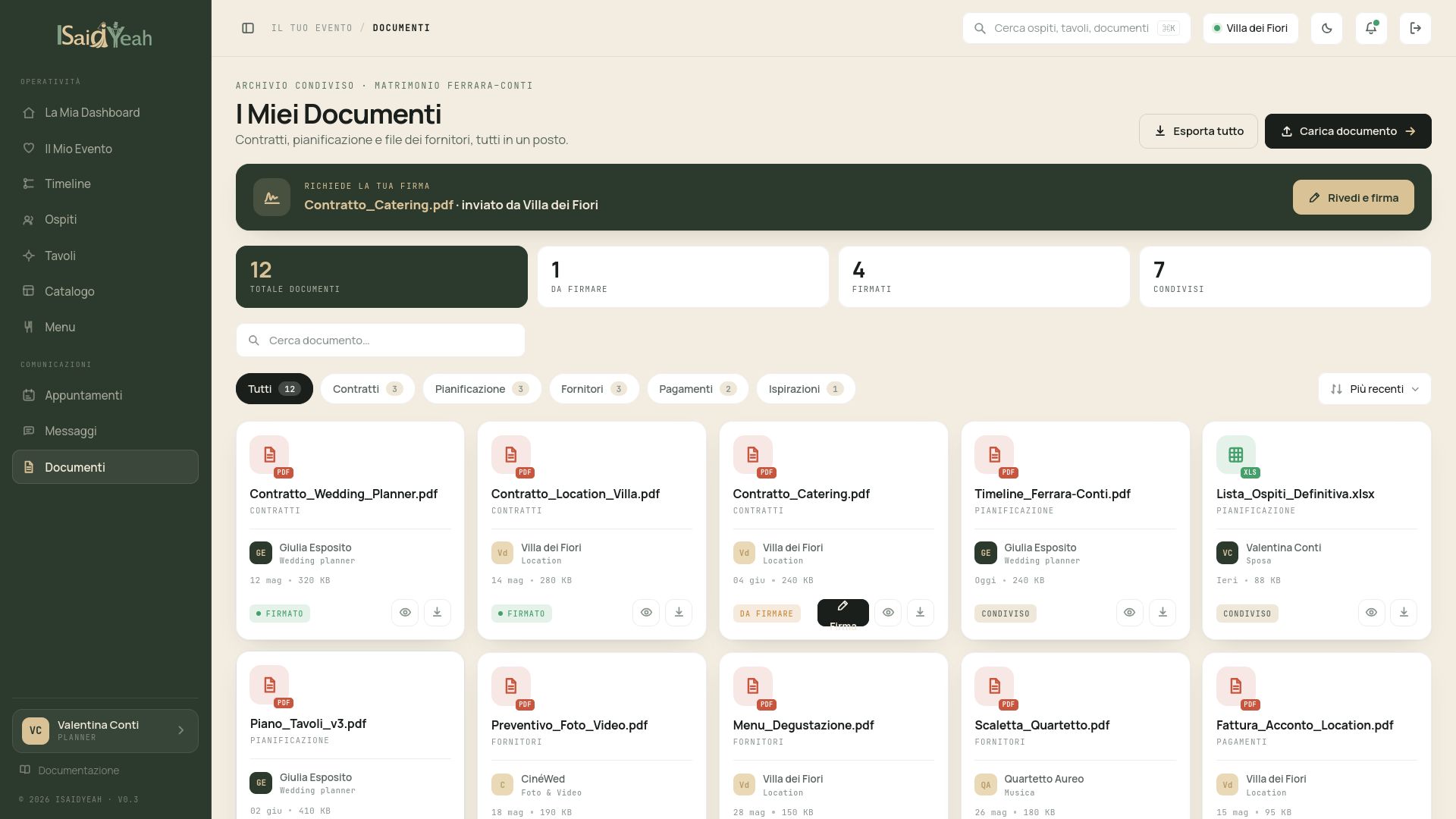Switch to dark mode moon icon
This screenshot has height=819, width=1456.
coord(1326,28)
